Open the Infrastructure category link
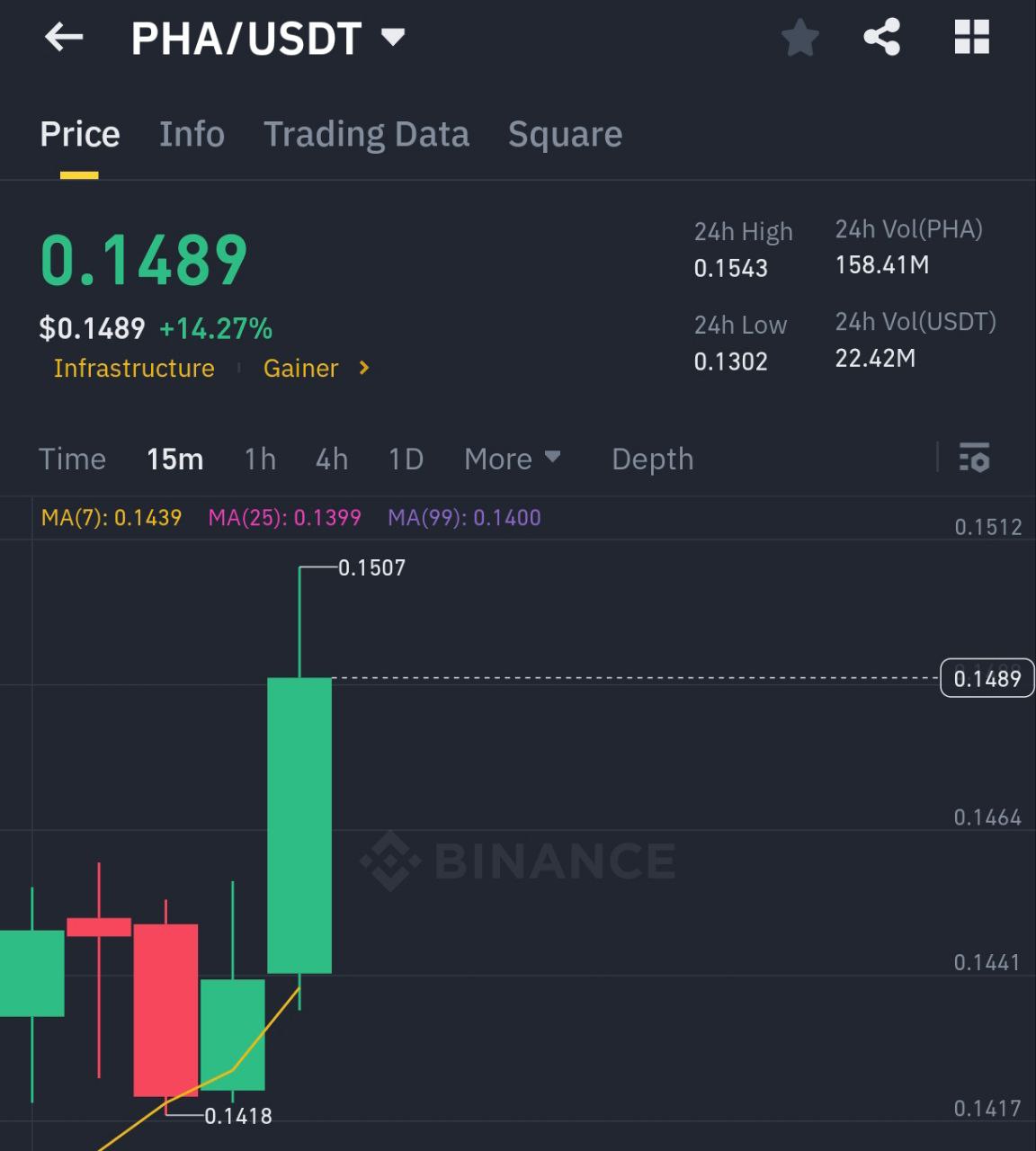The image size is (1036, 1151). pyautogui.click(x=134, y=368)
